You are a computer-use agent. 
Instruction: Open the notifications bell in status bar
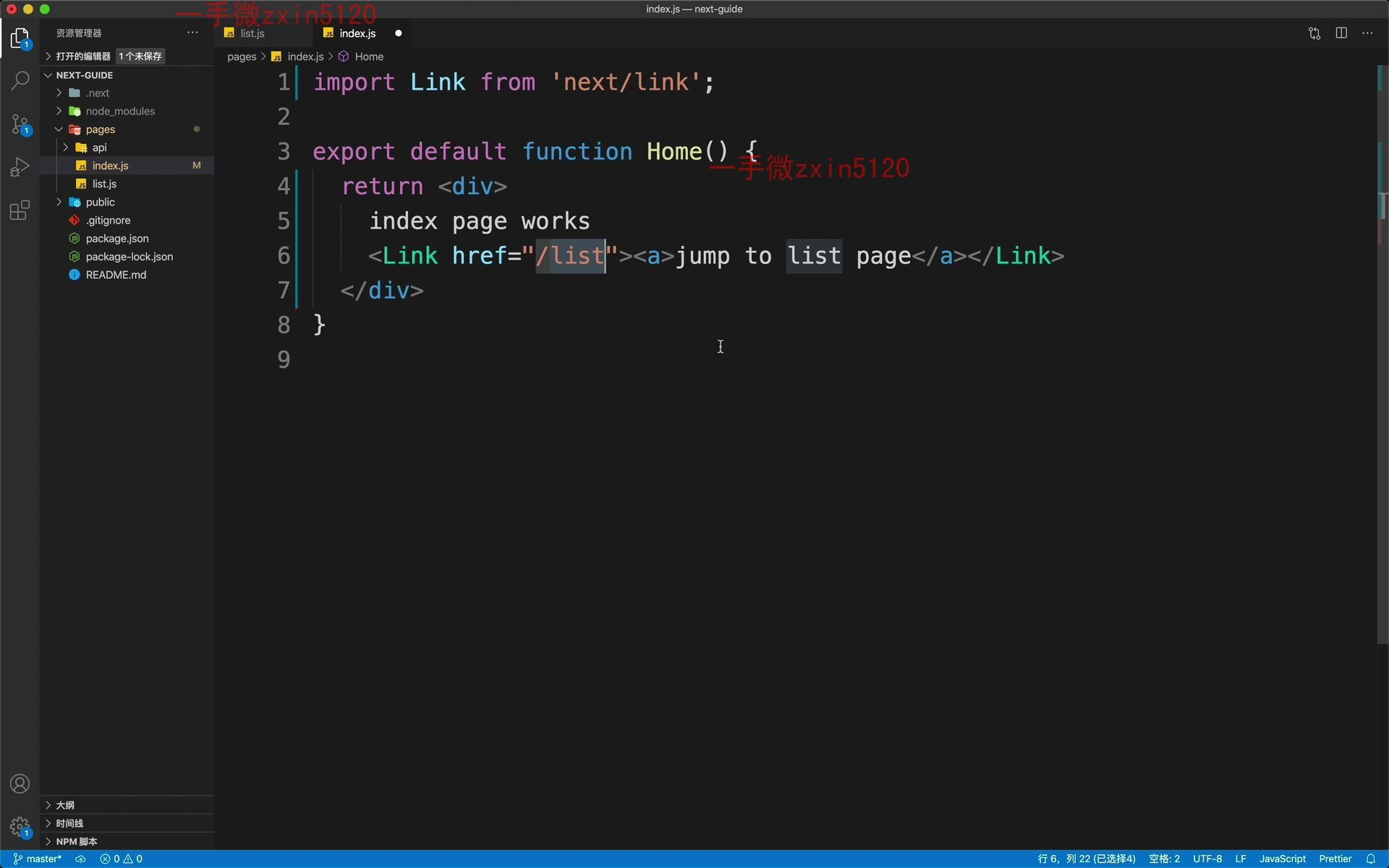1370,859
